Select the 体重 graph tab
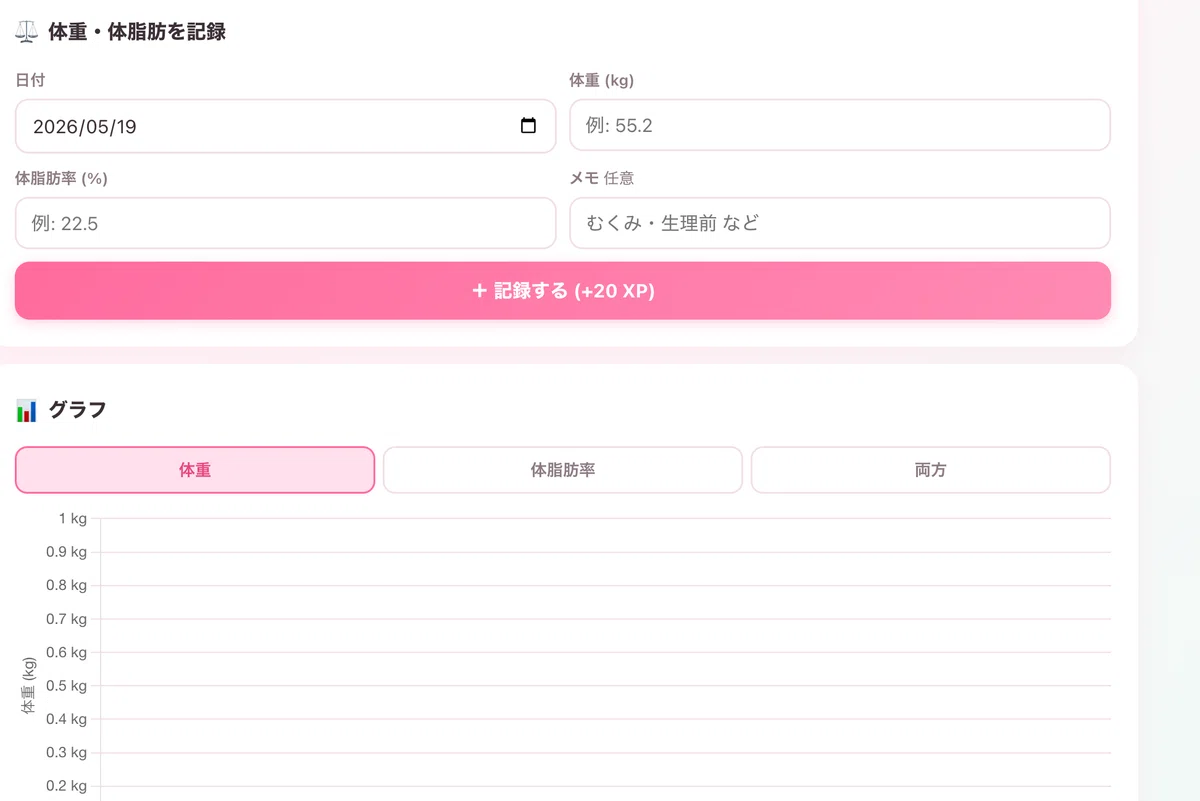1200x801 pixels. [x=195, y=470]
